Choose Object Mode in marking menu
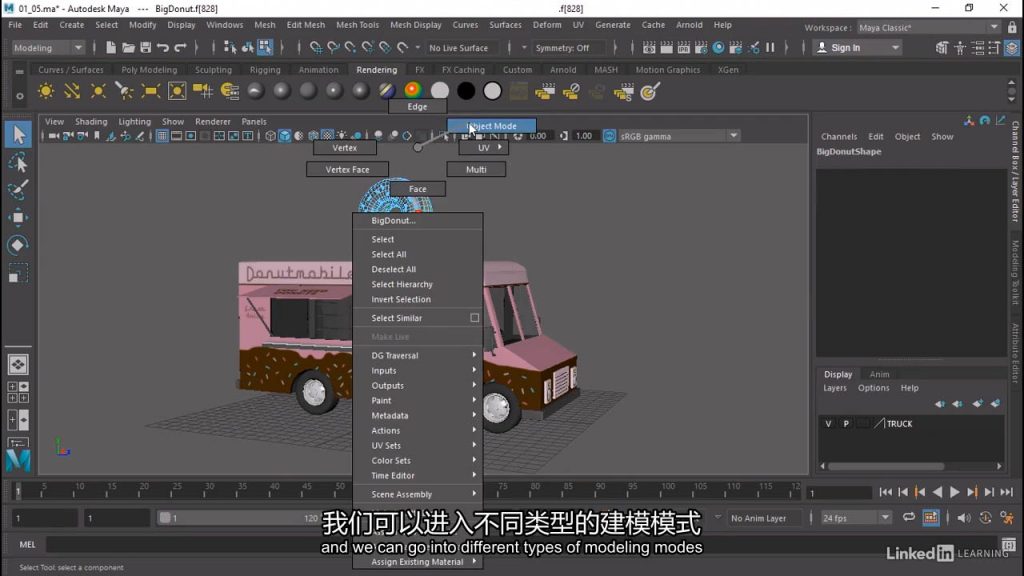Image resolution: width=1024 pixels, height=576 pixels. tap(492, 126)
